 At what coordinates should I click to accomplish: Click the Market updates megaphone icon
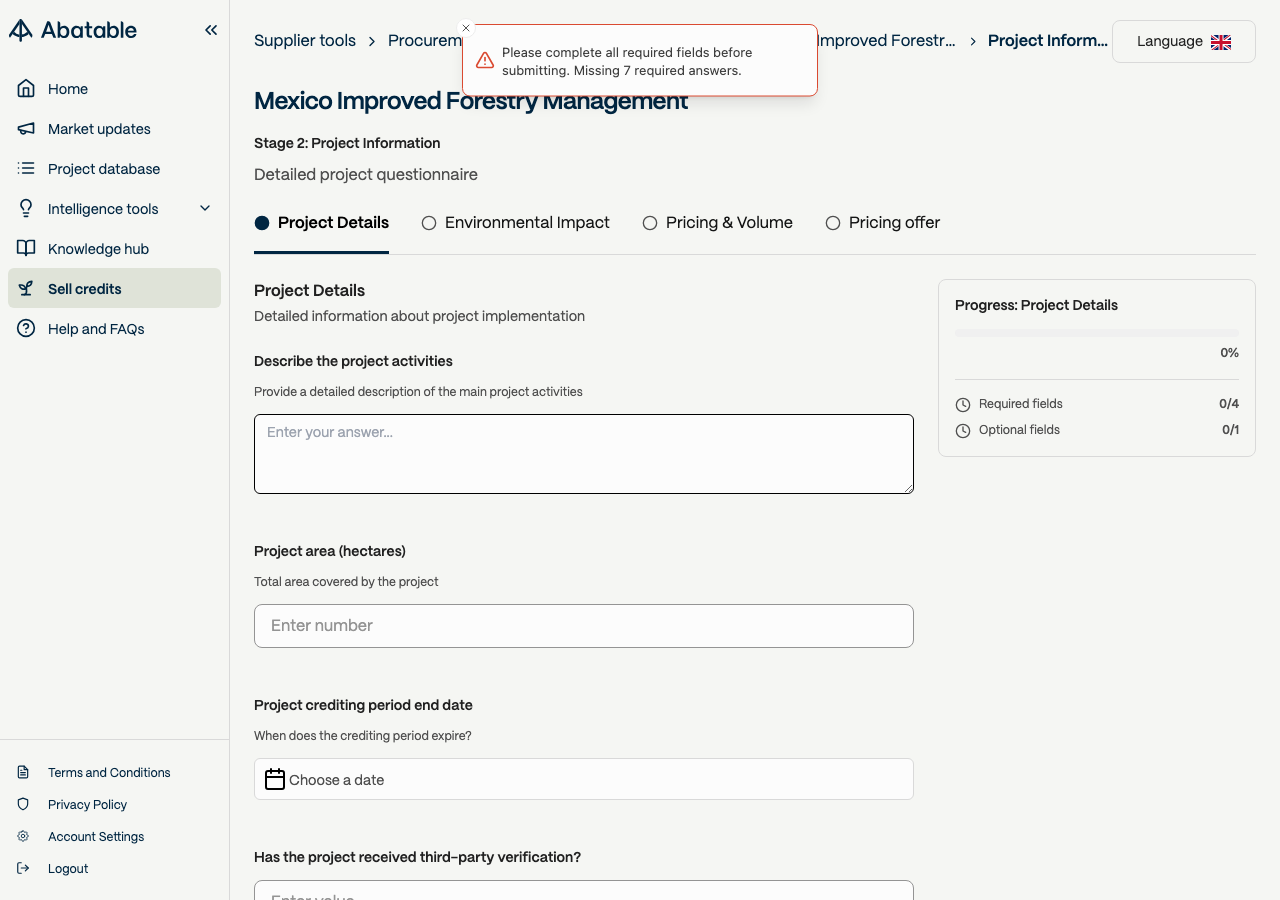(x=26, y=129)
